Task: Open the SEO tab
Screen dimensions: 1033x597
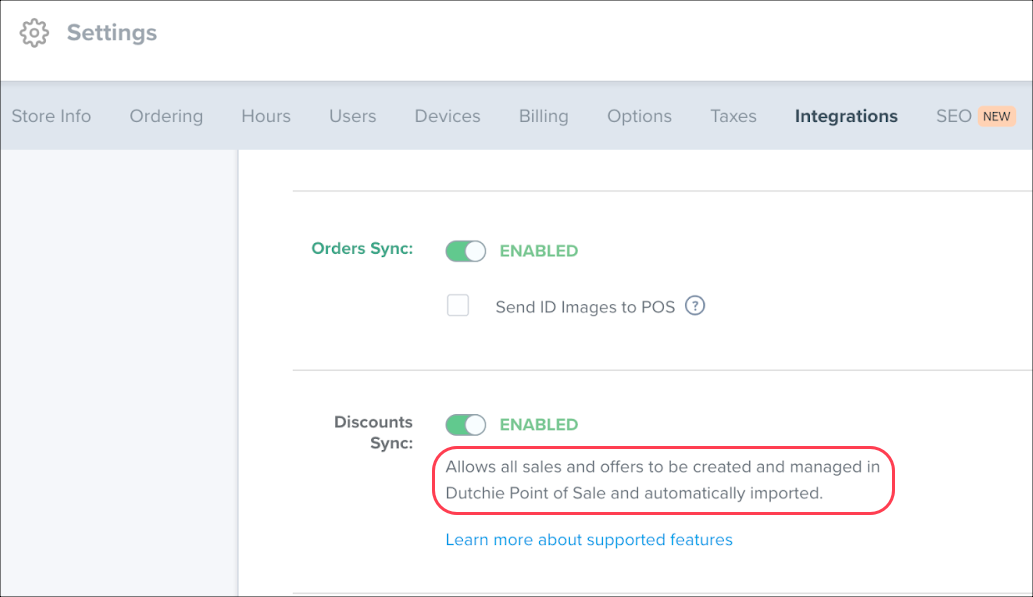Action: (x=953, y=116)
